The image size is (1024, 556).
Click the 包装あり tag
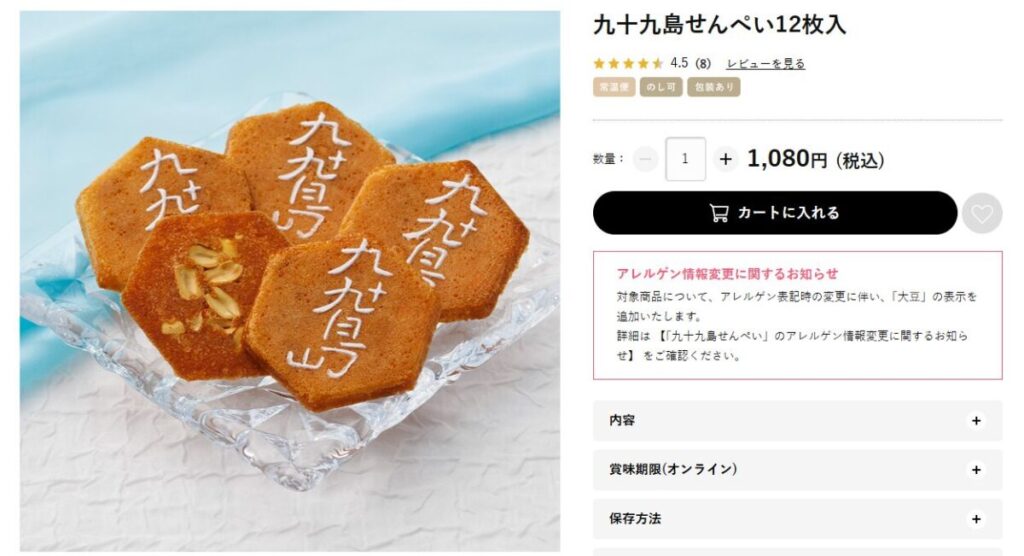713,87
